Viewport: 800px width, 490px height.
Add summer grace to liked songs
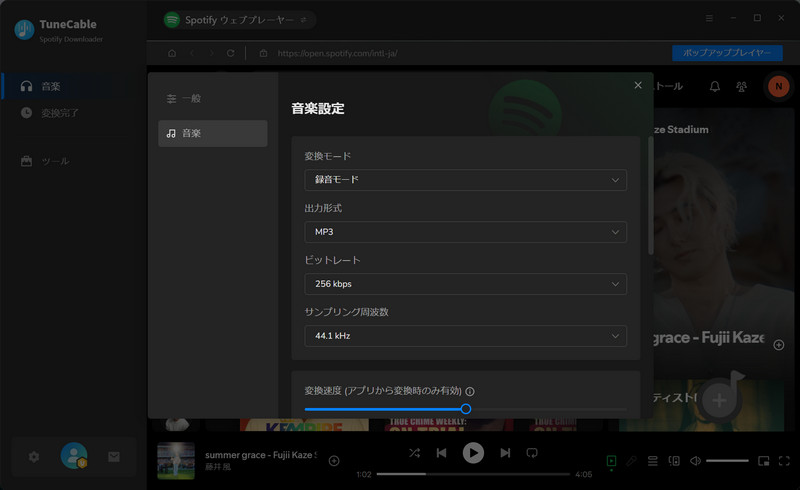pyautogui.click(x=334, y=461)
